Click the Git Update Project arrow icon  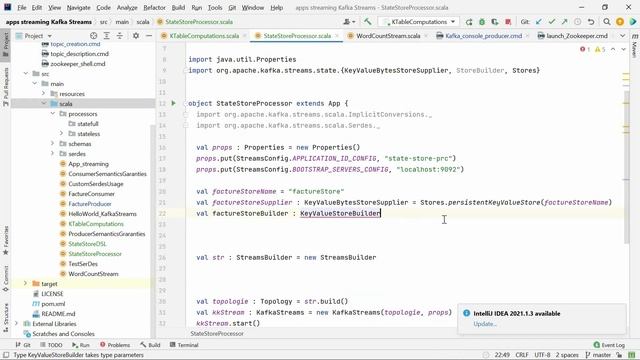539,22
